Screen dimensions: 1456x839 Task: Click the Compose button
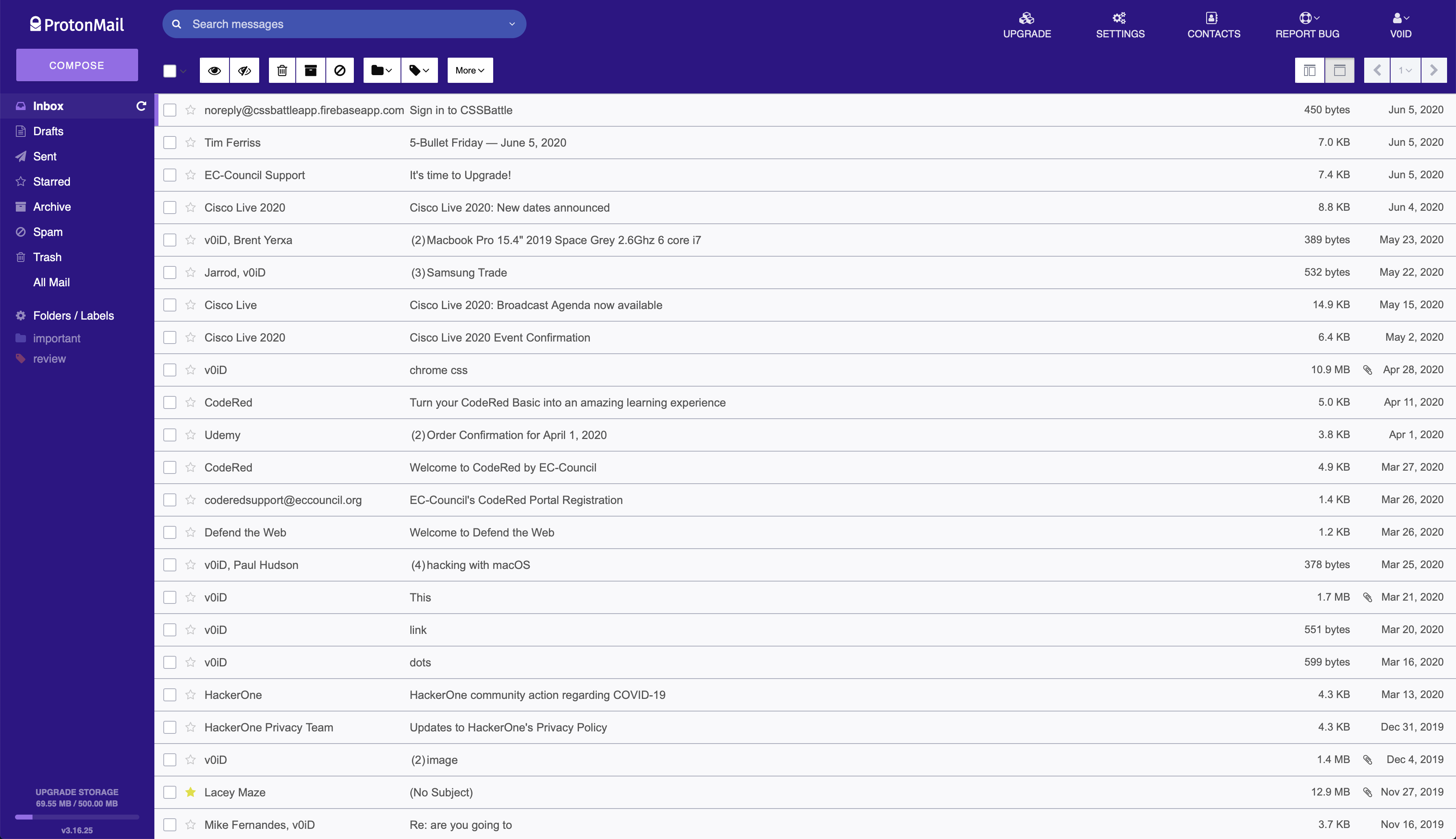(77, 65)
